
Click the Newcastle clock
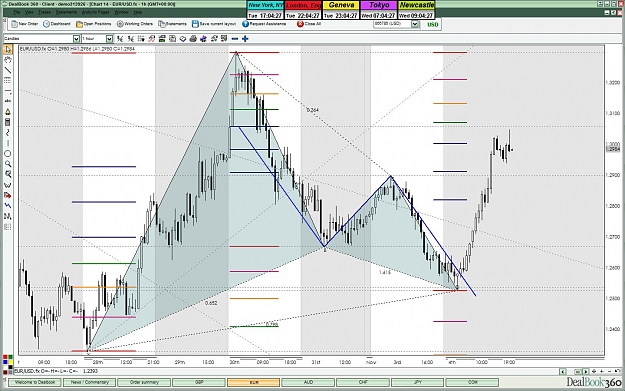coord(416,10)
